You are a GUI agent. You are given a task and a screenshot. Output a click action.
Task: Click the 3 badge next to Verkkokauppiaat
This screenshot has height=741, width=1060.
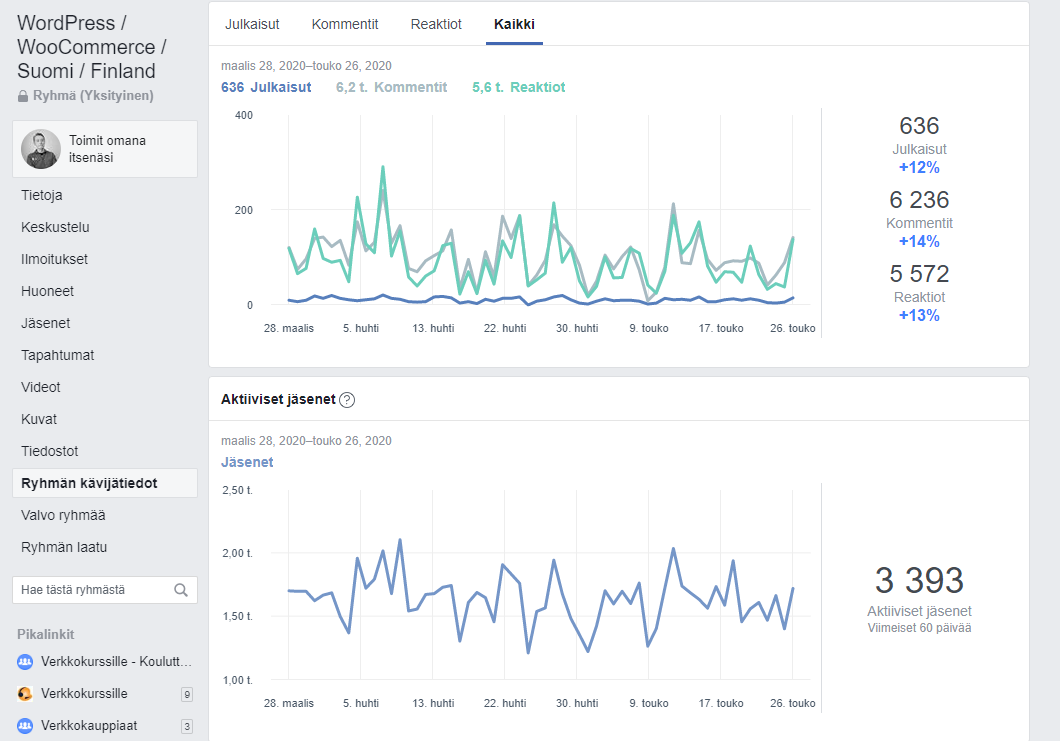[187, 726]
